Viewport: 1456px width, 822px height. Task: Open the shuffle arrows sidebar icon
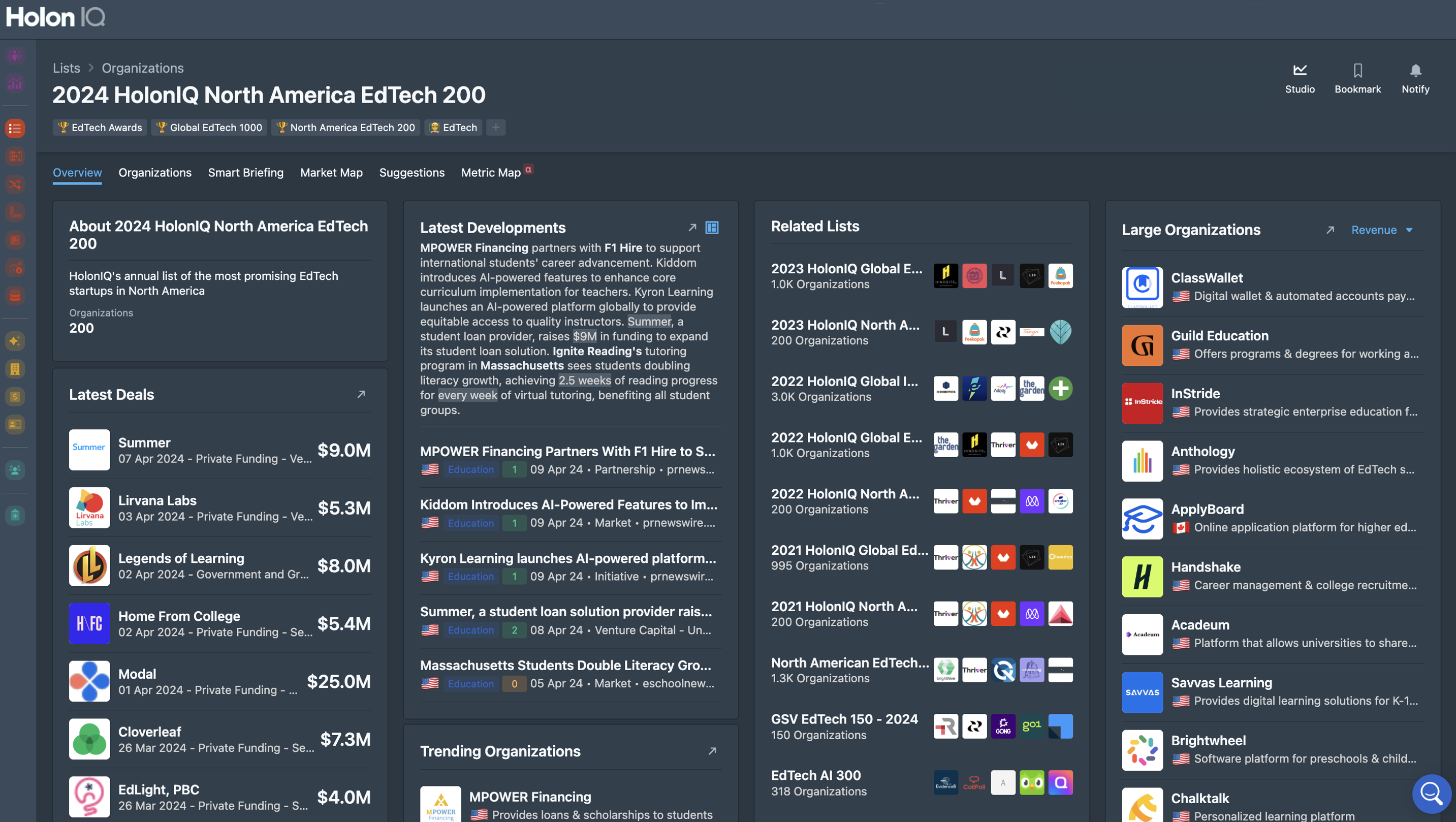pos(15,184)
